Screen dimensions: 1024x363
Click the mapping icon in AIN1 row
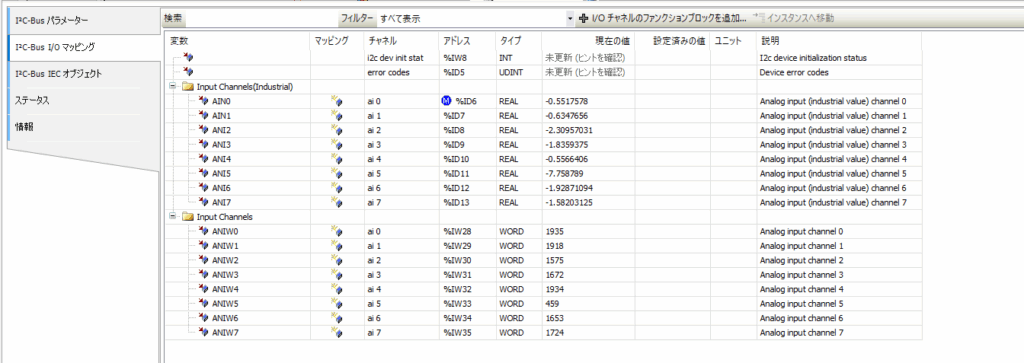pos(337,116)
